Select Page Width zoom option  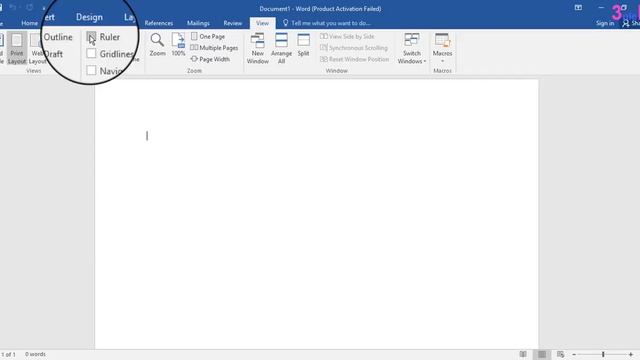(x=210, y=59)
